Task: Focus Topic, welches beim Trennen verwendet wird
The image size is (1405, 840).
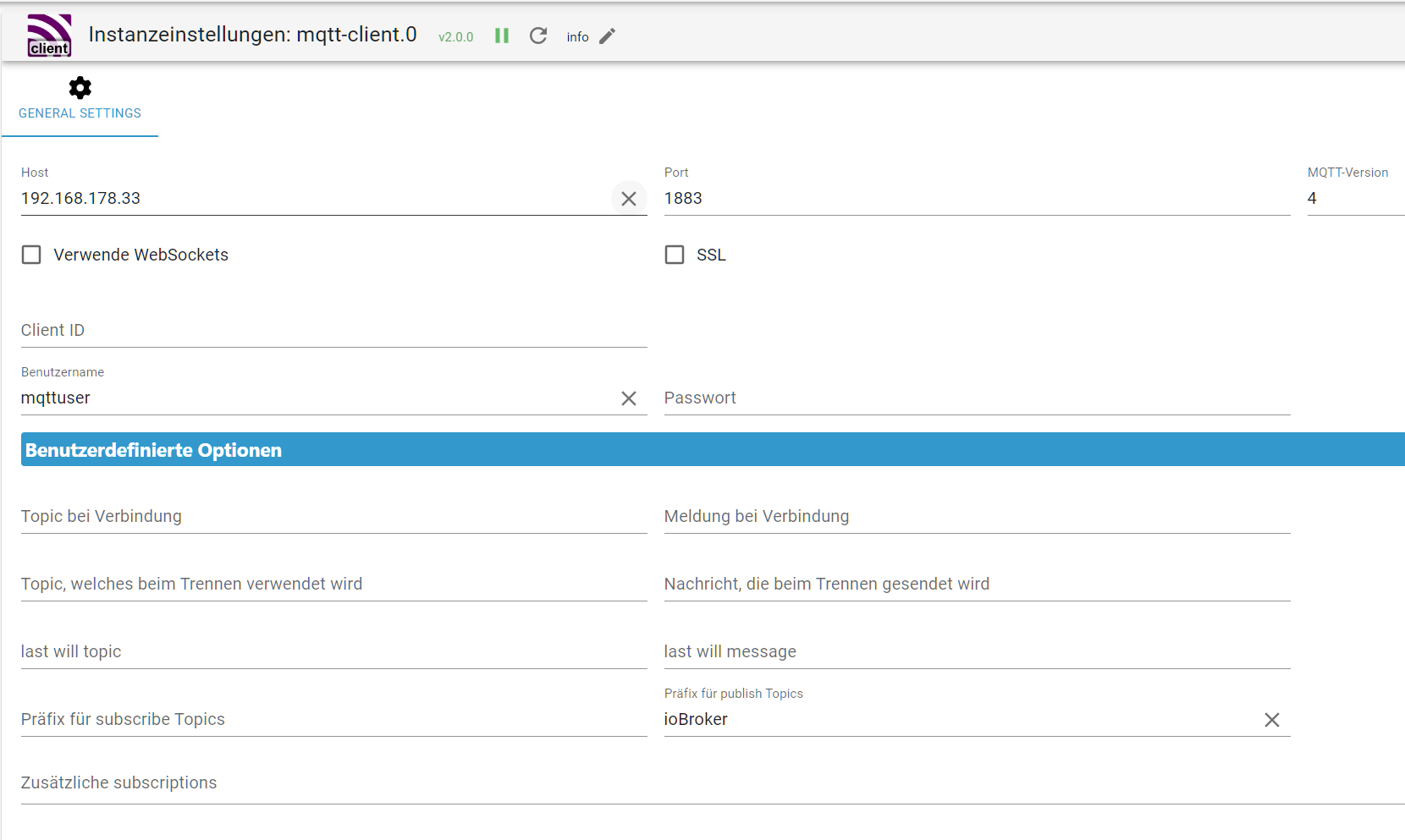Action: tap(334, 585)
